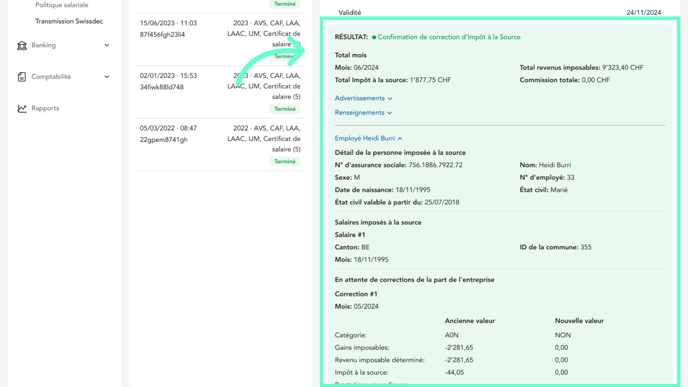The image size is (688, 387).
Task: Click ID de la commune value 355
Action: 586,247
